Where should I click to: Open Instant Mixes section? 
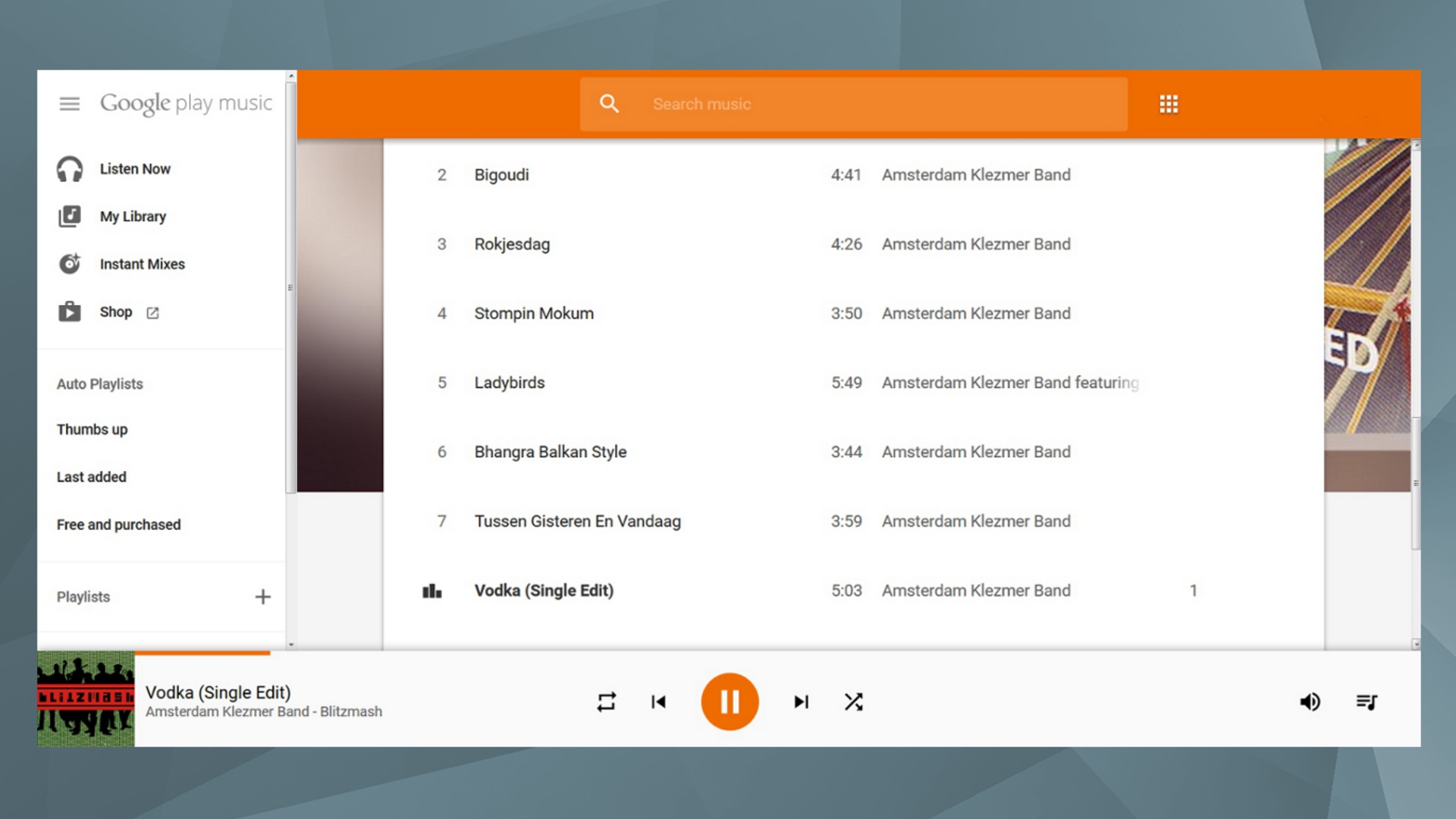pyautogui.click(x=143, y=265)
